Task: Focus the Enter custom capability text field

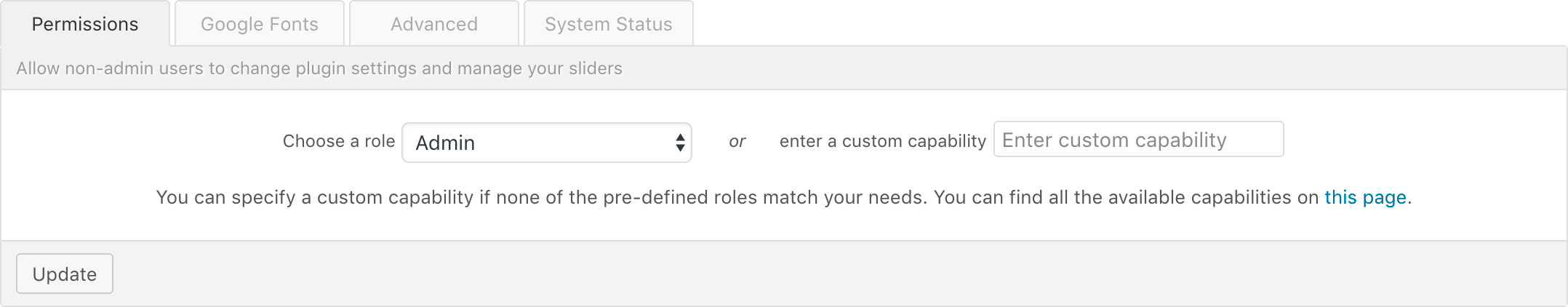Action: click(1138, 139)
